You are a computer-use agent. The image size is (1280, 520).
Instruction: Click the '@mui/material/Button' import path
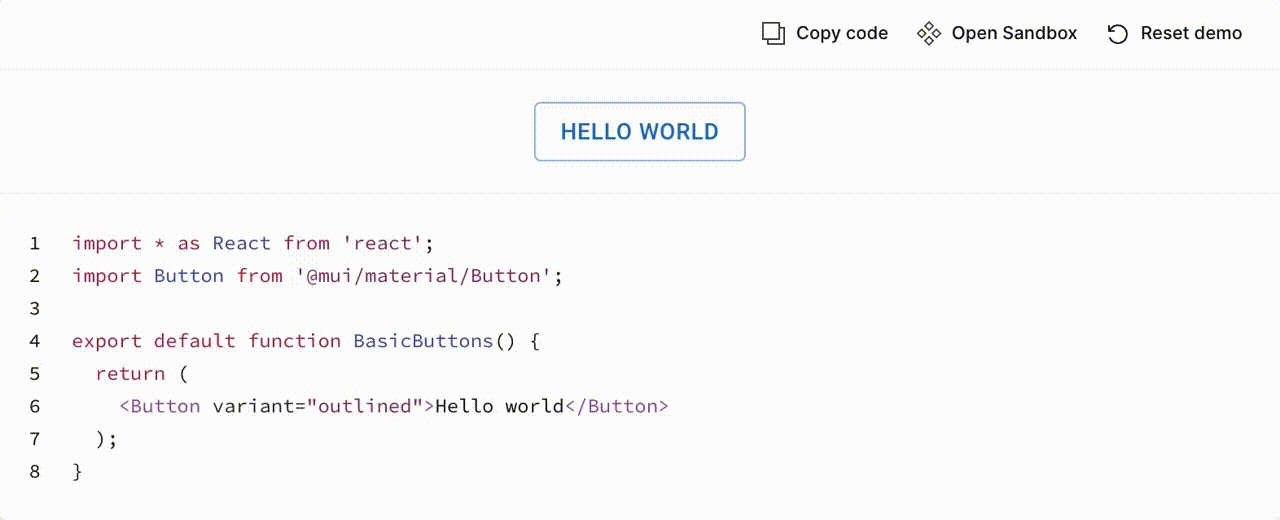(x=424, y=275)
